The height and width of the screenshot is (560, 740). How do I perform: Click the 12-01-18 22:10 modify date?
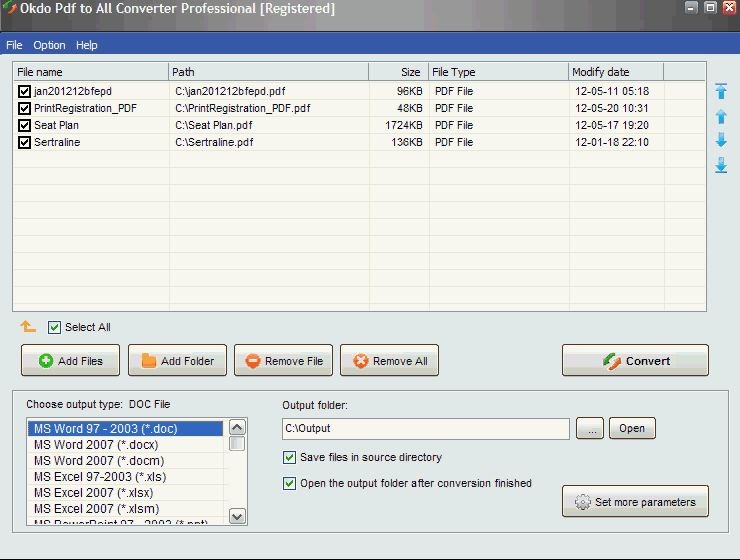[612, 142]
